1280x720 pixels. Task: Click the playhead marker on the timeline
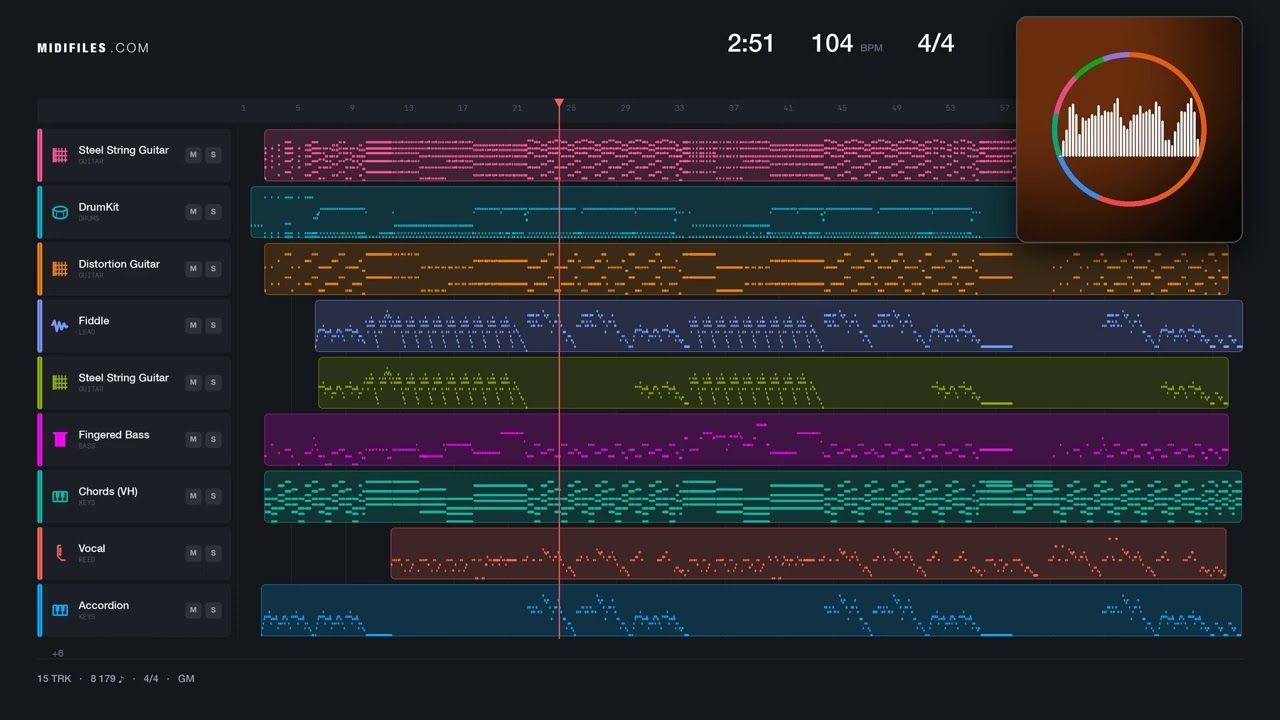coord(559,103)
